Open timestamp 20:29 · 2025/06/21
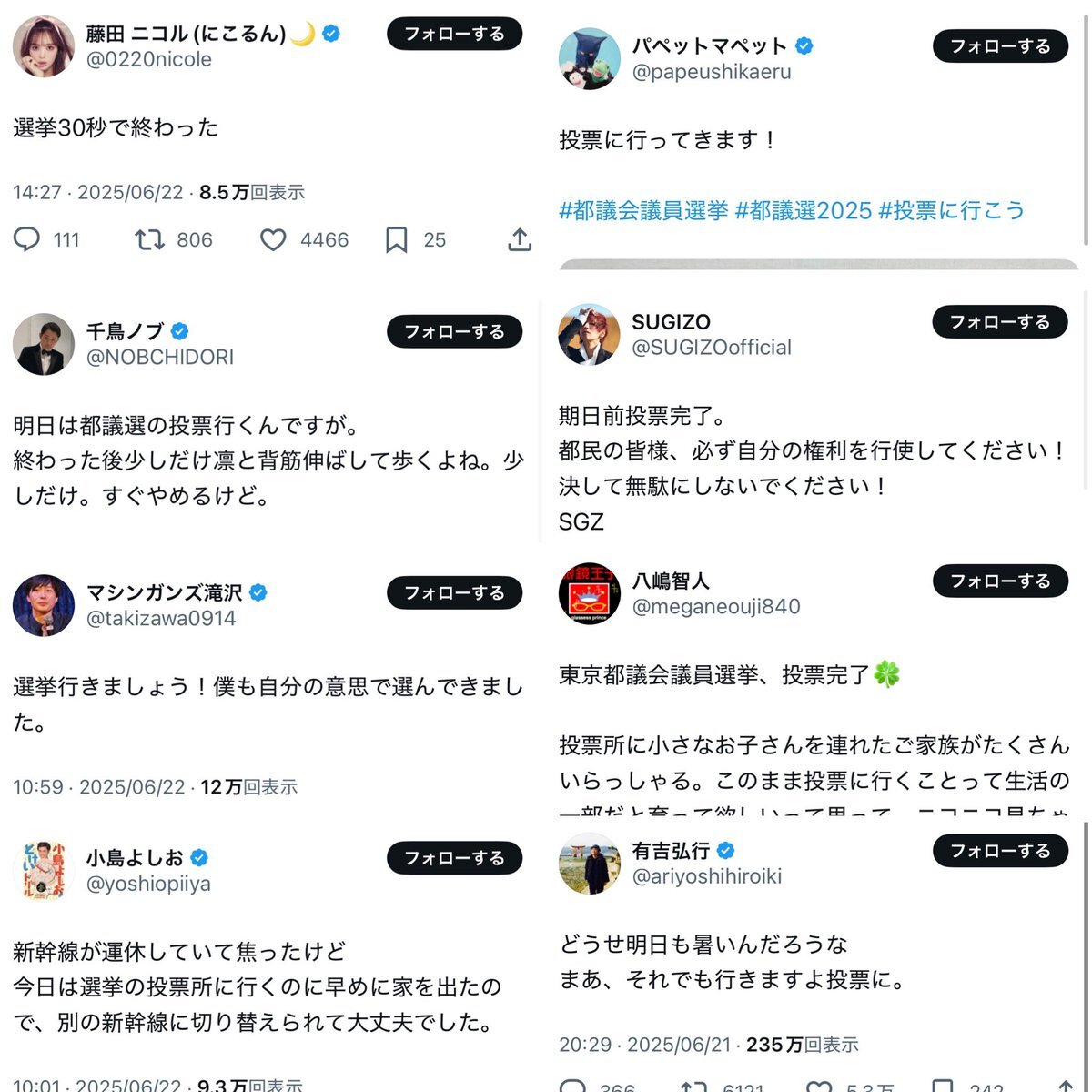This screenshot has height=1092, width=1092. coord(645,1045)
